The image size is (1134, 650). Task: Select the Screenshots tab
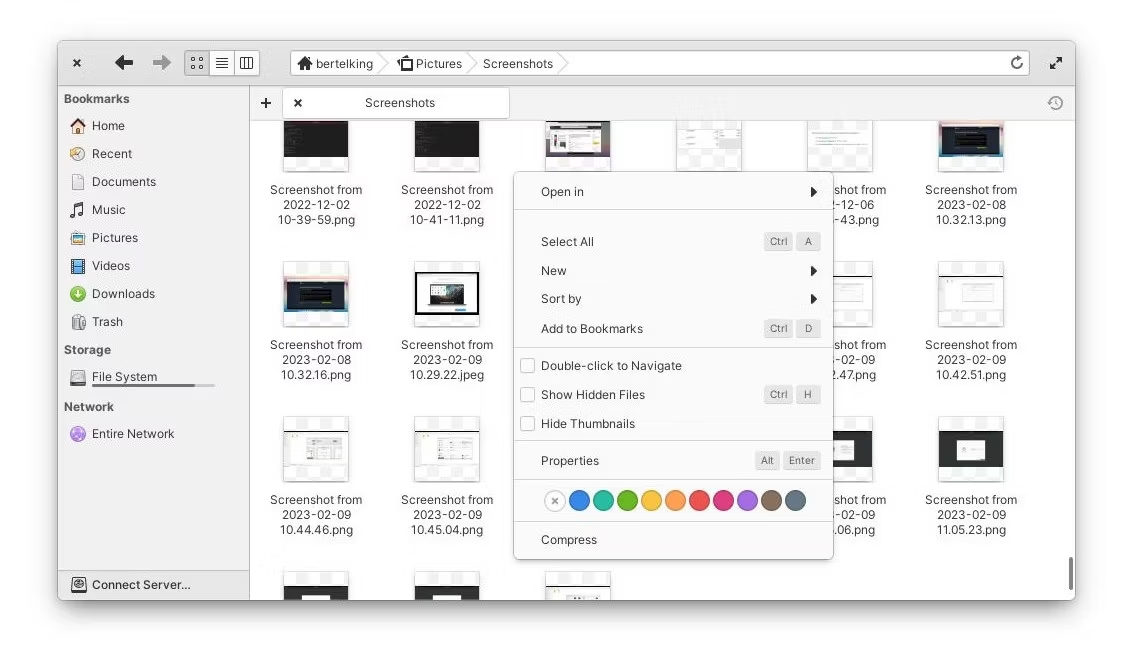click(x=396, y=103)
